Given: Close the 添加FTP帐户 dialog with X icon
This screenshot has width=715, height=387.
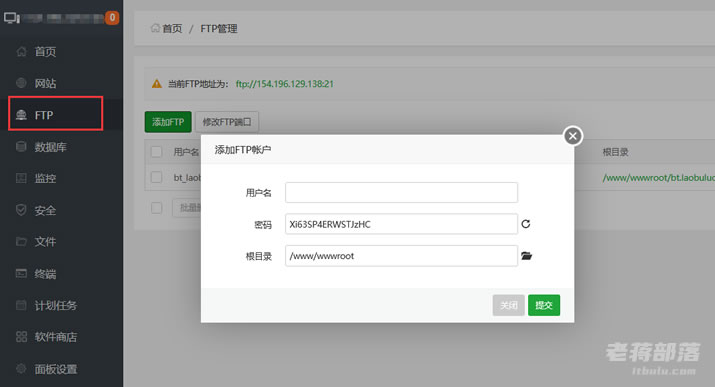Looking at the screenshot, I should 573,136.
